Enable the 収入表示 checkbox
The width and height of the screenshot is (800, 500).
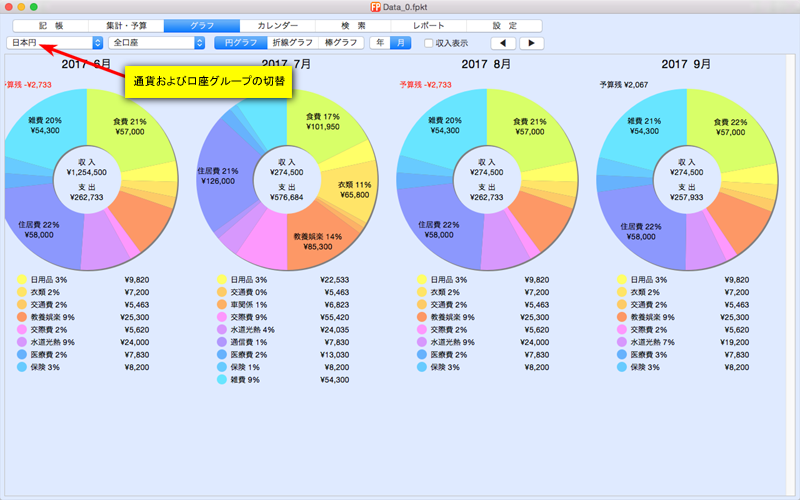click(x=429, y=43)
